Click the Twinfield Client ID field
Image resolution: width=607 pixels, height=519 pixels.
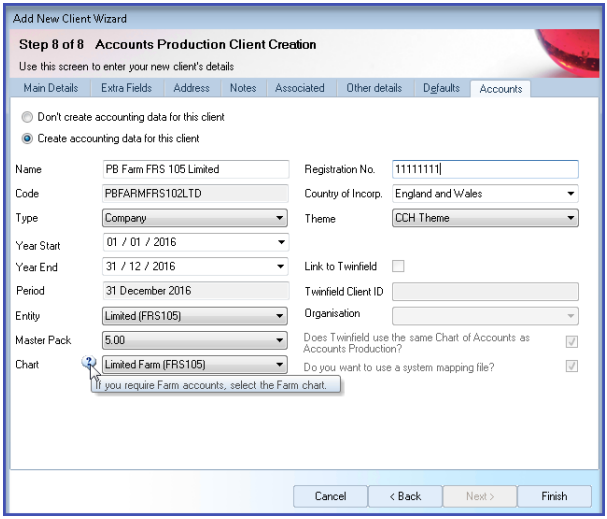(485, 291)
